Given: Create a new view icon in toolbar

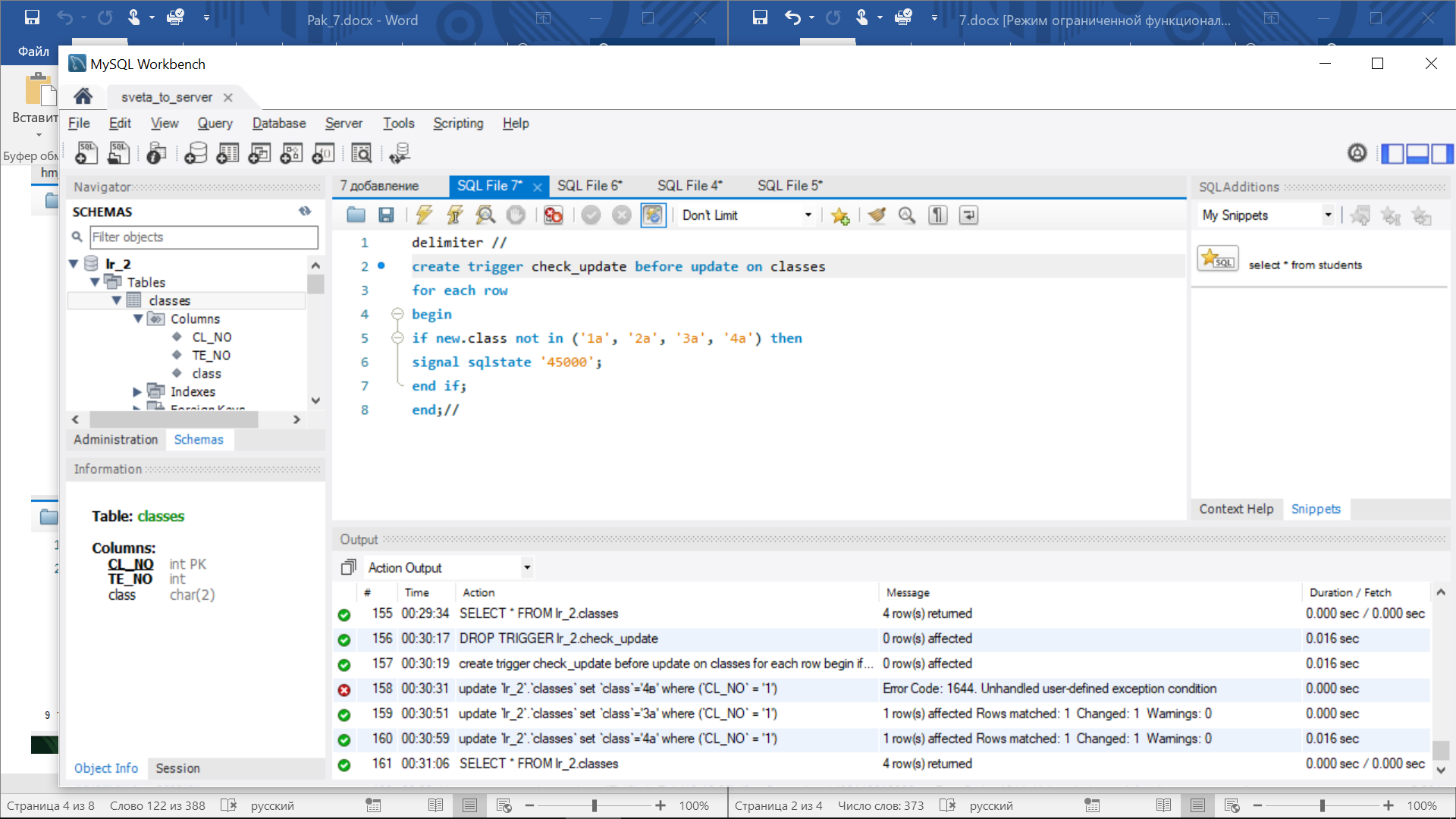Looking at the screenshot, I should (x=259, y=153).
